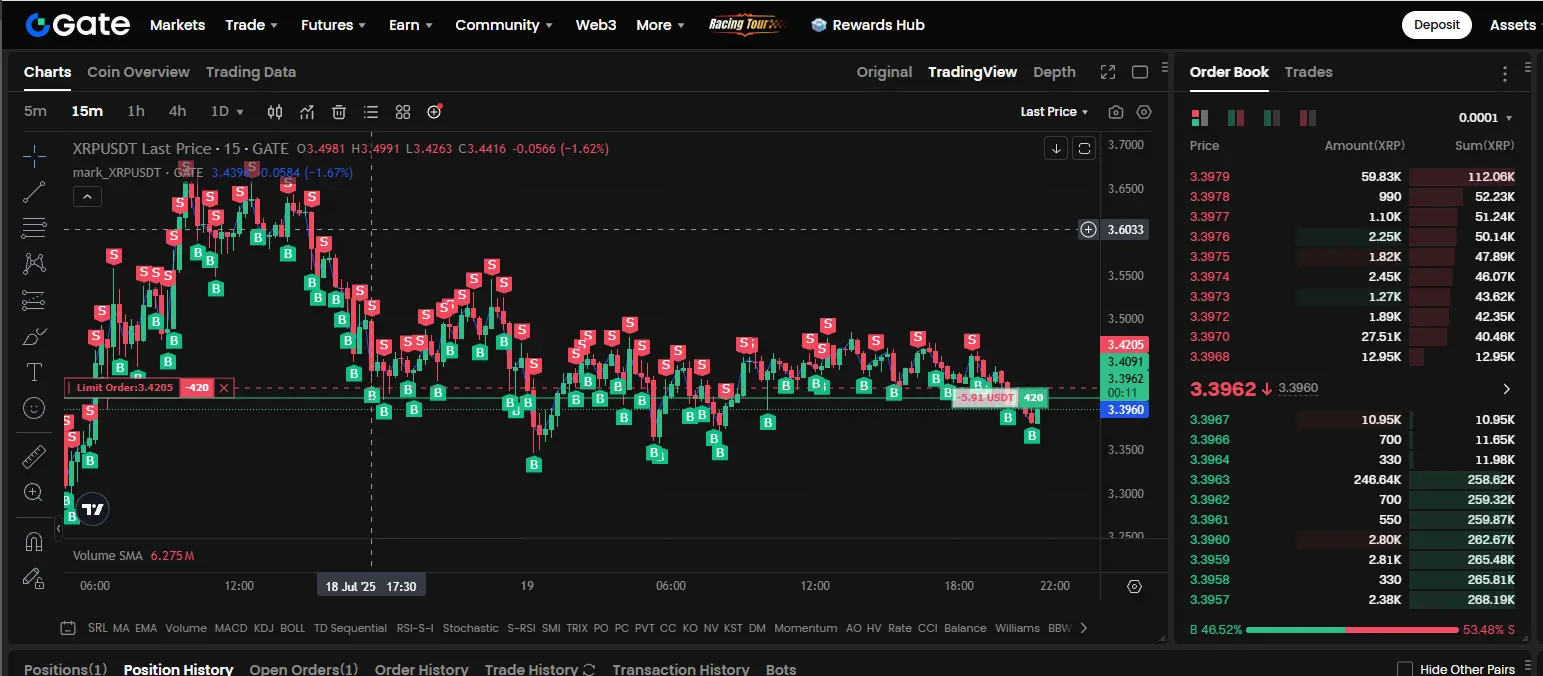This screenshot has height=676, width=1543.
Task: Click the down arrow button on chart
Action: [x=1056, y=149]
